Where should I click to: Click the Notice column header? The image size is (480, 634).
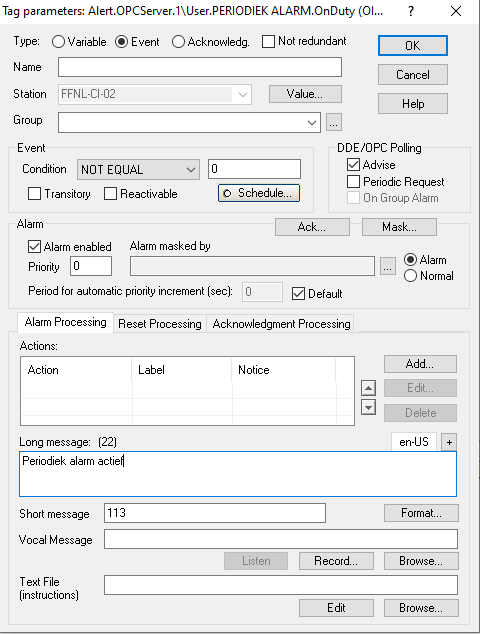click(284, 370)
